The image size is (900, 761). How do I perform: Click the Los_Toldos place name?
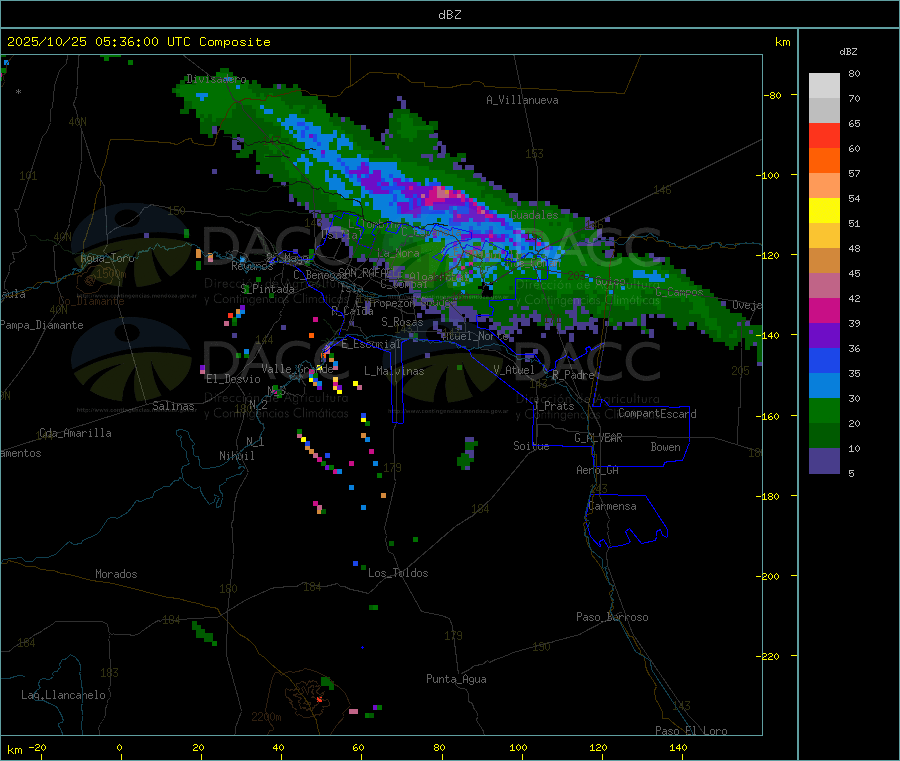coord(398,573)
